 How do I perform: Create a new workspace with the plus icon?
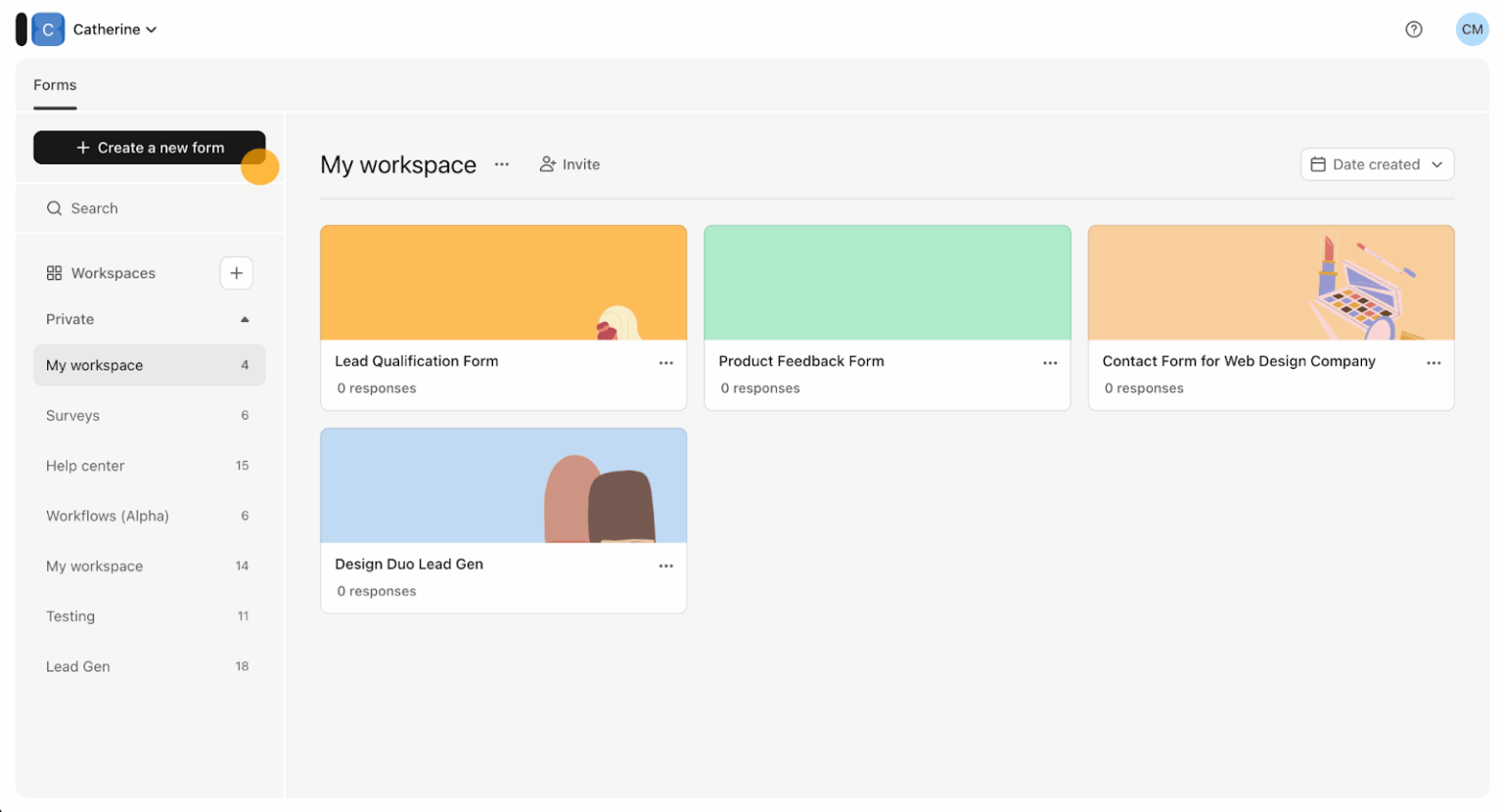pos(236,273)
